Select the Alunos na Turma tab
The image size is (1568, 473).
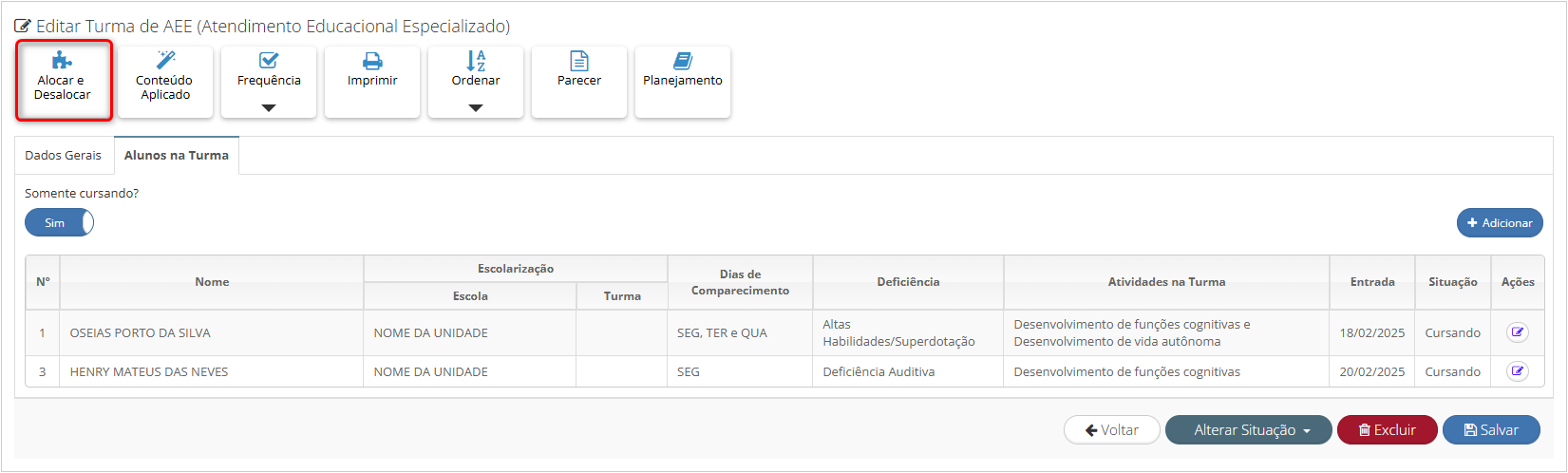177,156
